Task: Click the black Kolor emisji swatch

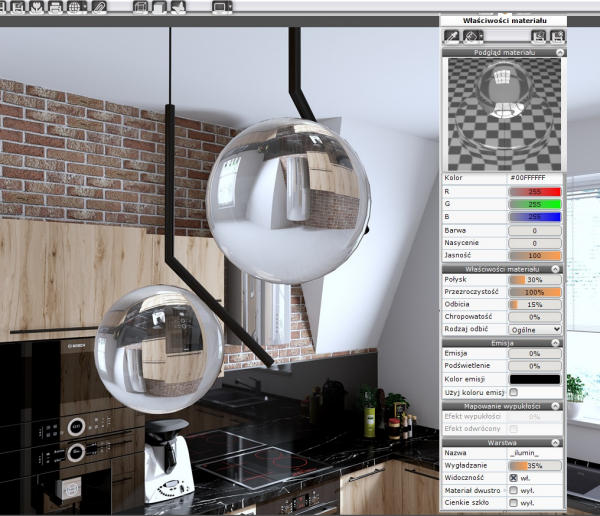Action: click(x=535, y=379)
